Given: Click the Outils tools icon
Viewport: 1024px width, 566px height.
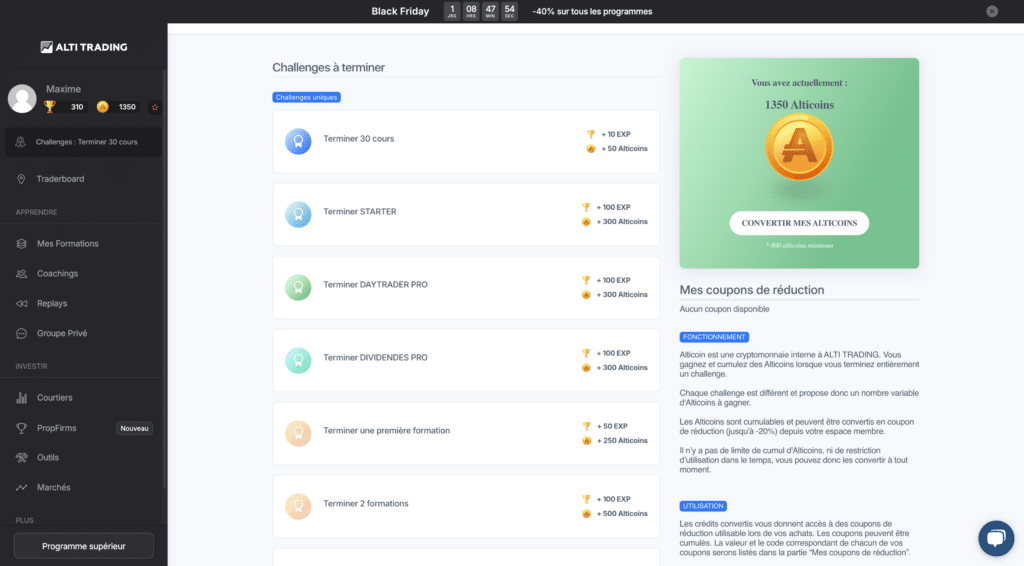Looking at the screenshot, I should 22,458.
